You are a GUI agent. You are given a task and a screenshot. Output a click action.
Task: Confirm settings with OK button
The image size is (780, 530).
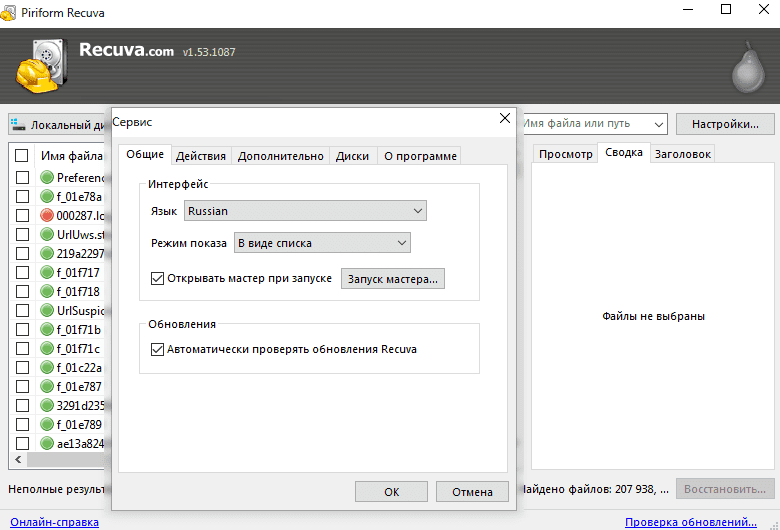click(391, 492)
